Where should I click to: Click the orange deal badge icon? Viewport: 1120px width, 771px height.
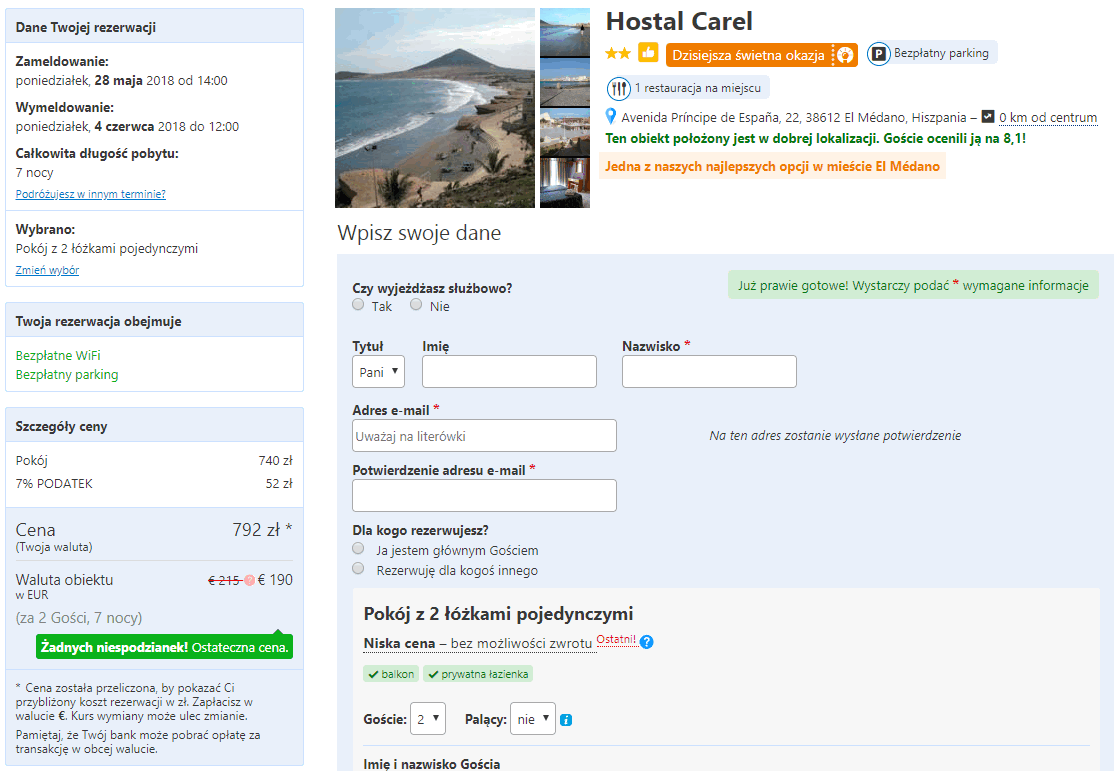[845, 55]
